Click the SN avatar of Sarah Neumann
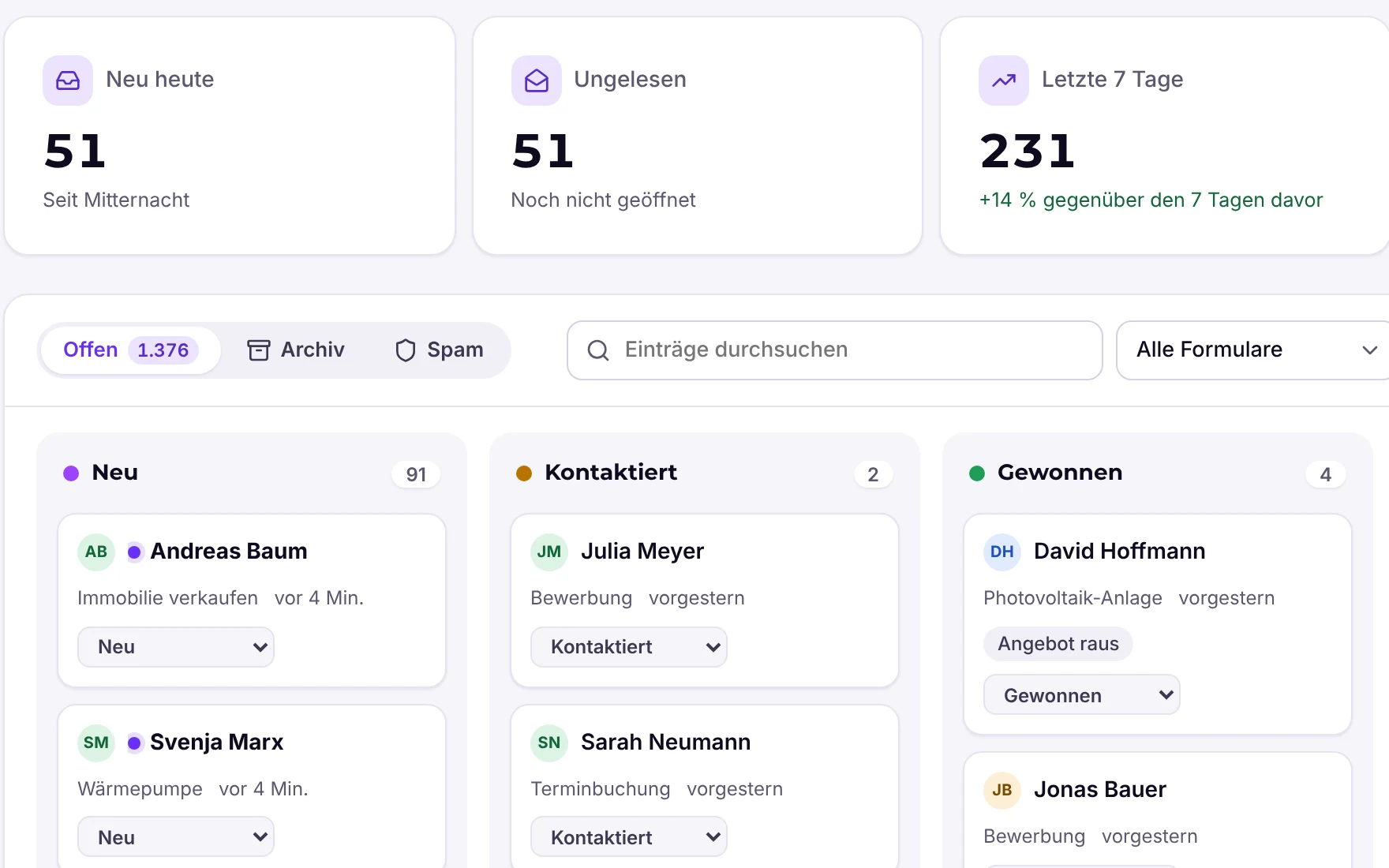Image resolution: width=1389 pixels, height=868 pixels. tap(549, 743)
